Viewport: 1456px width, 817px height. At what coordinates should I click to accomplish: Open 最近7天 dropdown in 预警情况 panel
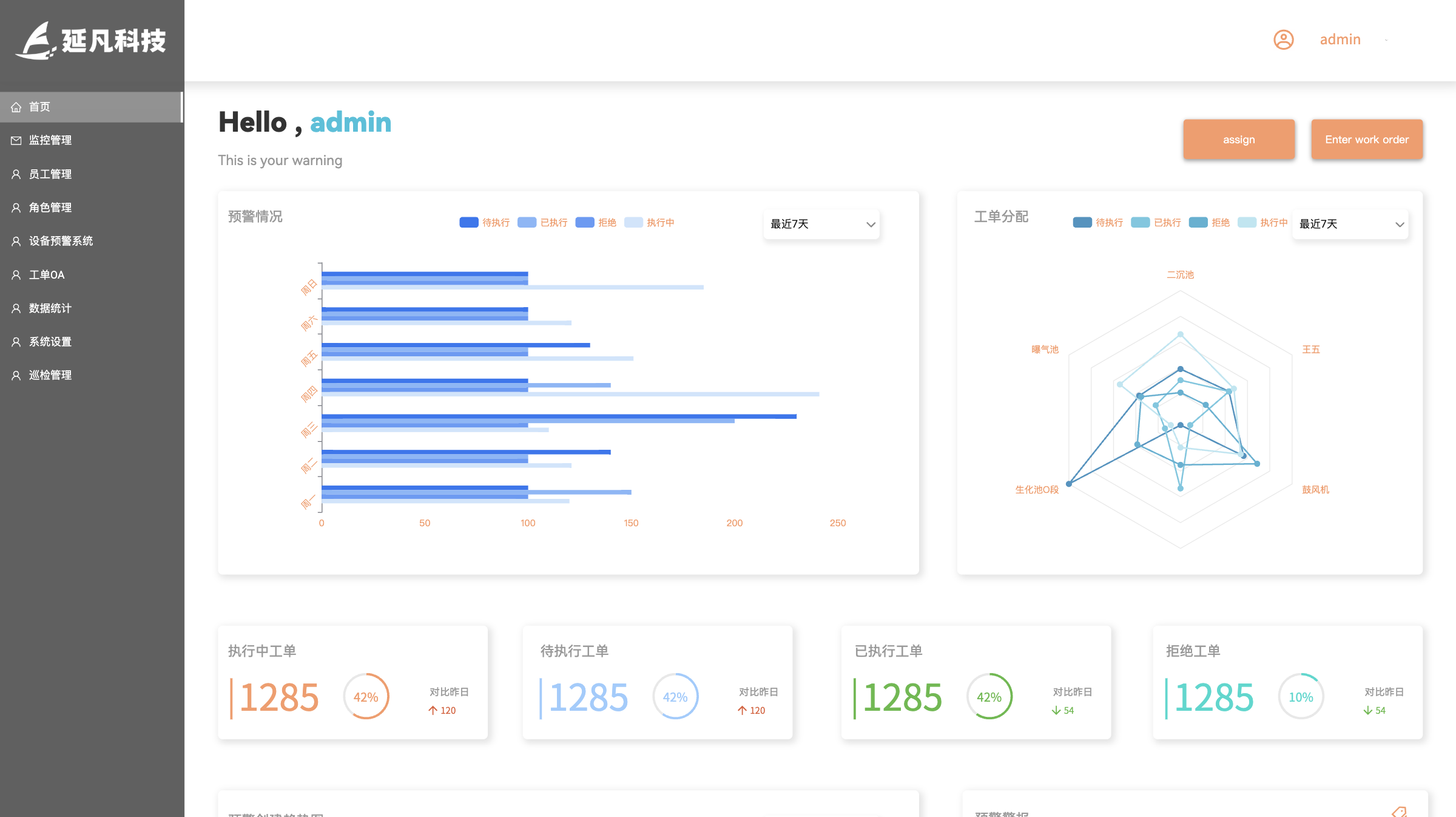tap(821, 224)
